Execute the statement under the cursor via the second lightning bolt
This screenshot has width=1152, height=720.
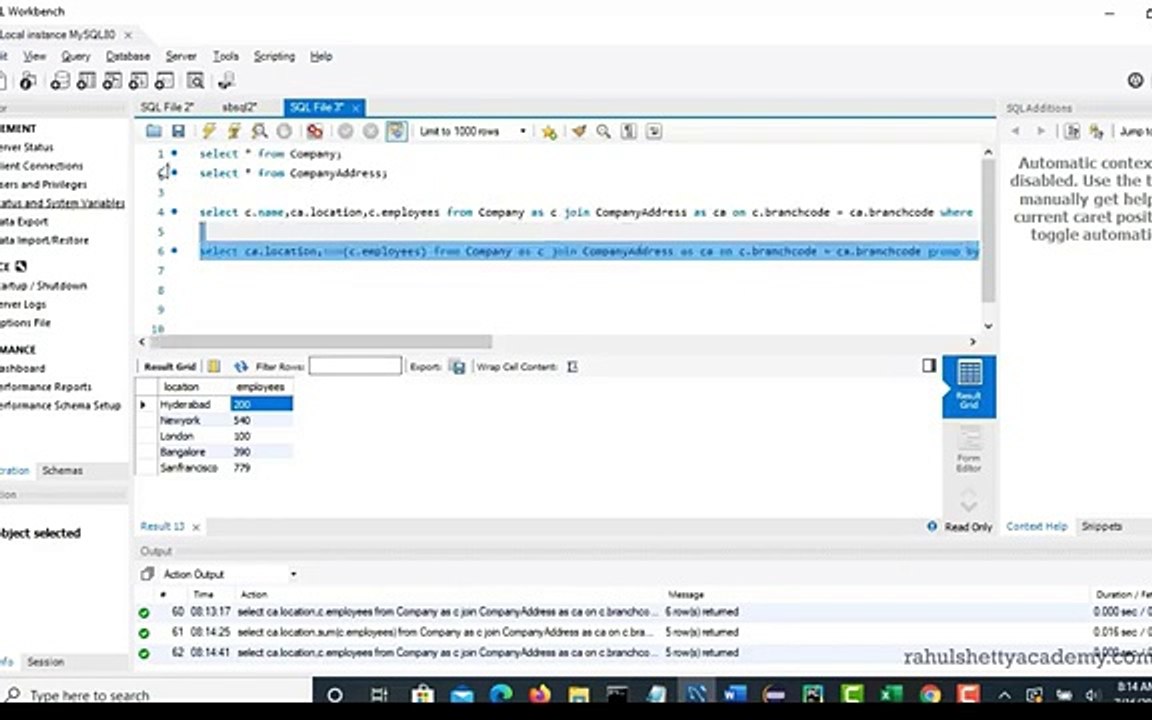coord(234,132)
